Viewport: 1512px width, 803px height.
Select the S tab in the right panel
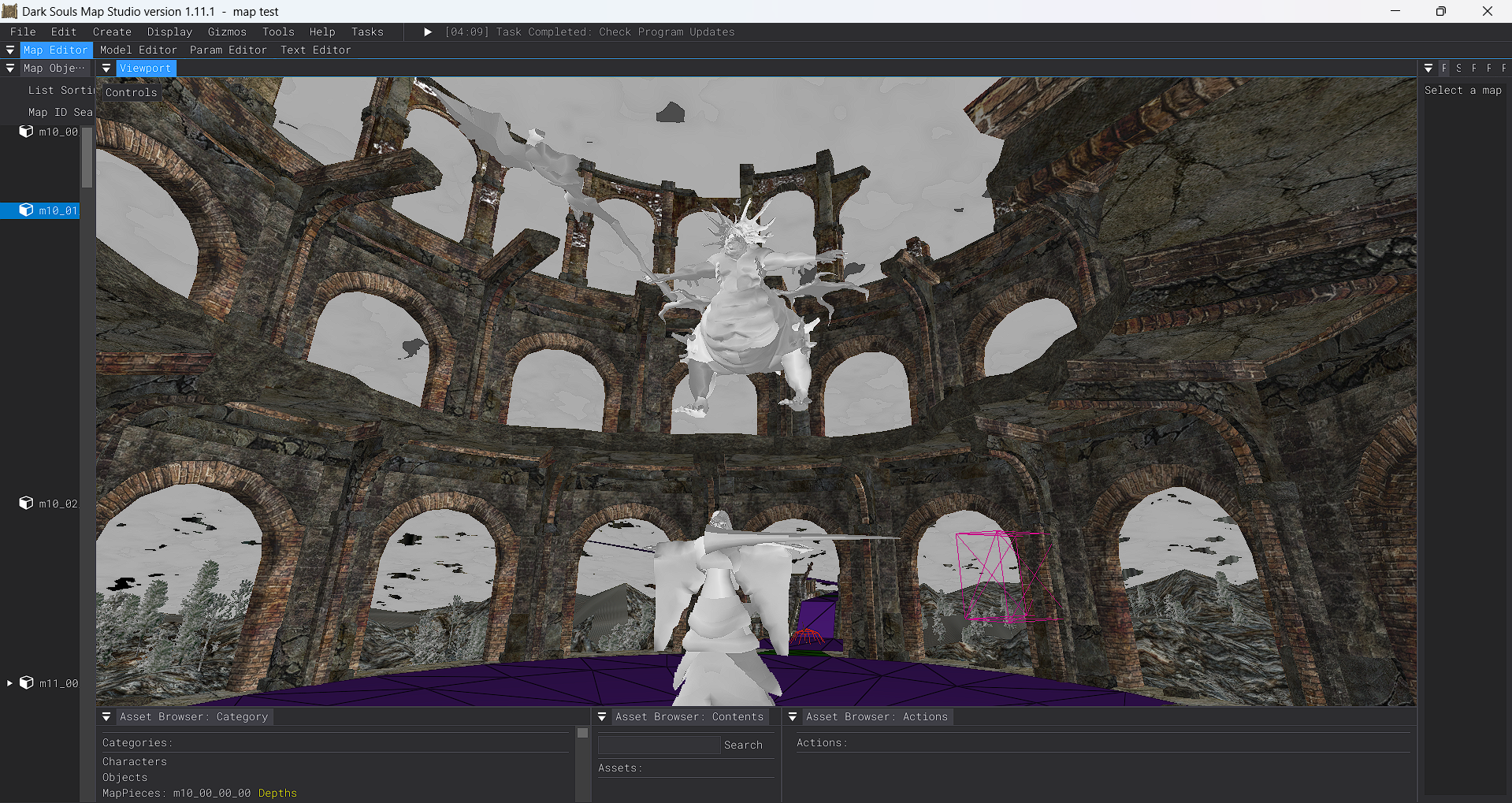coord(1459,69)
